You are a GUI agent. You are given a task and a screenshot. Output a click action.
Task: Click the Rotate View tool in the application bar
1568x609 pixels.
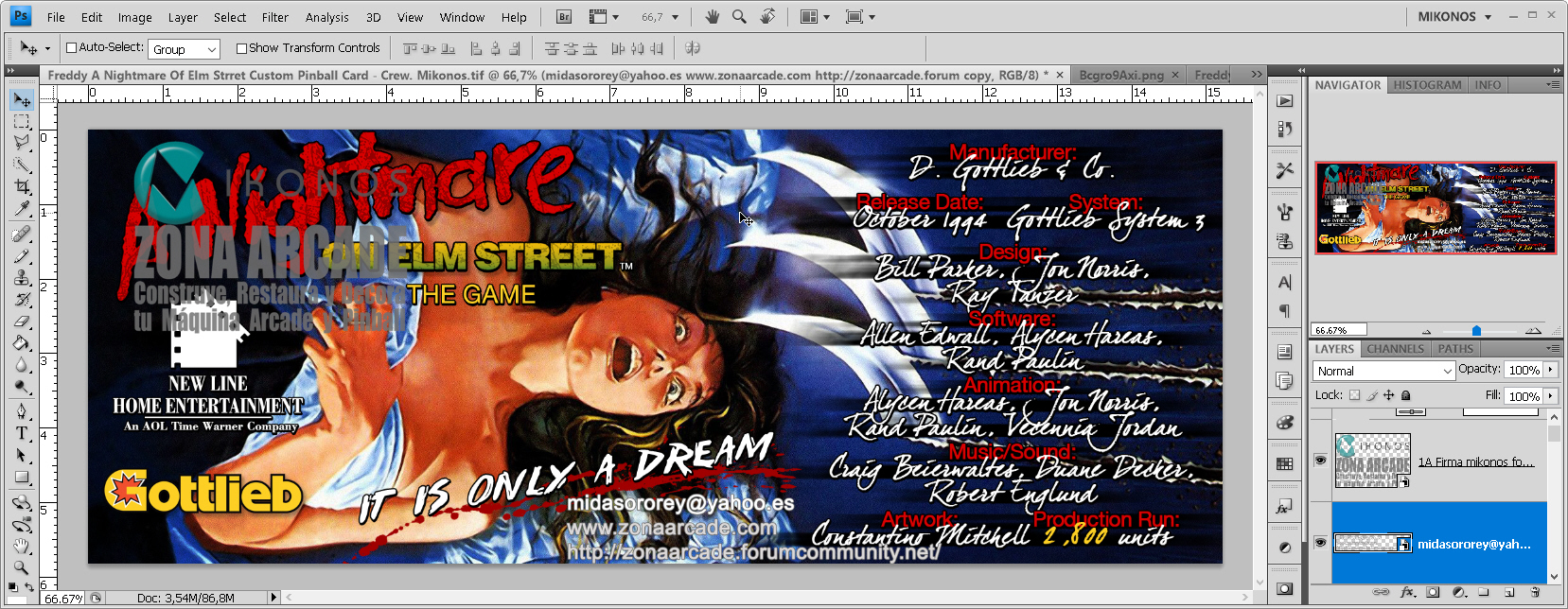(767, 16)
